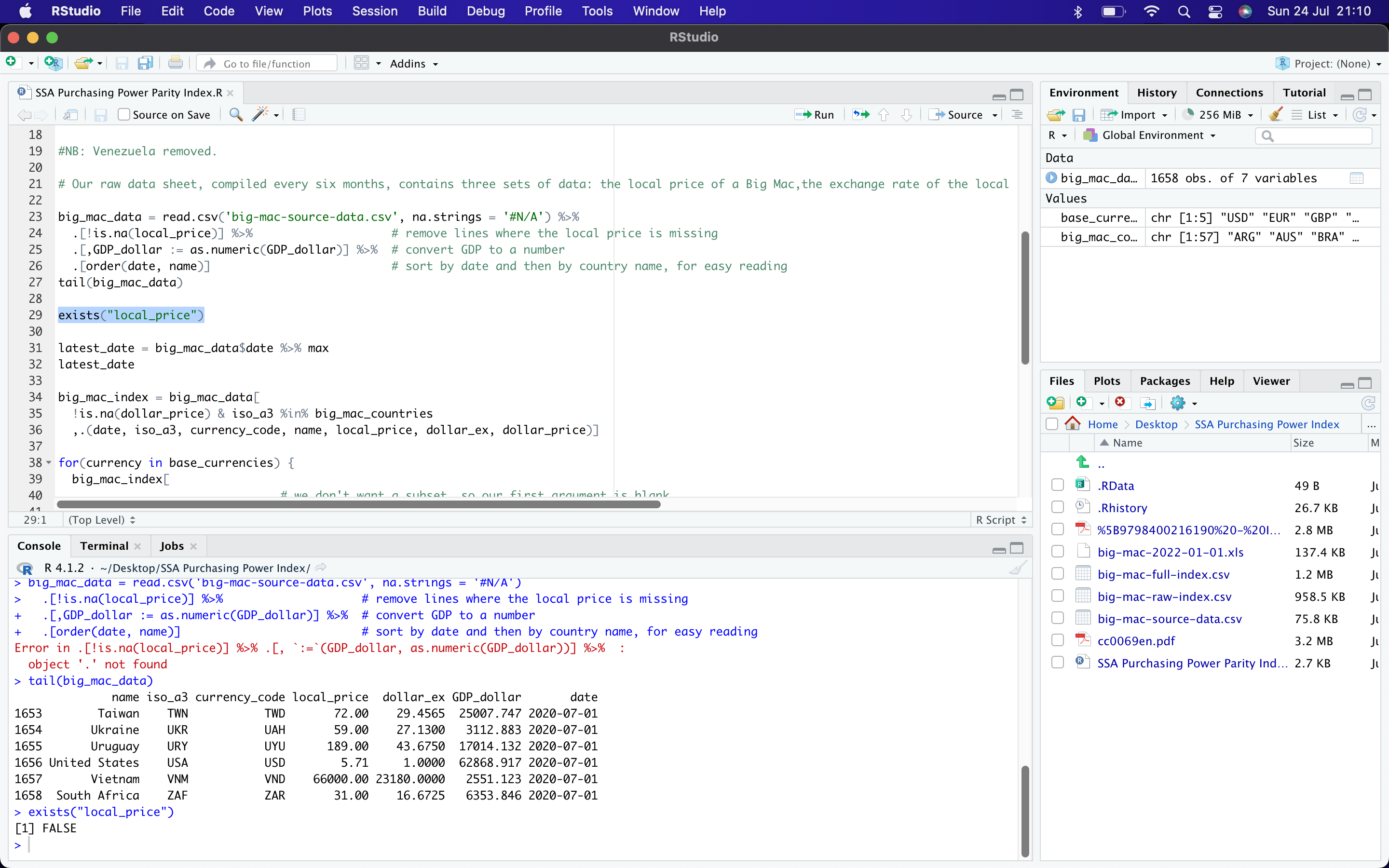The image size is (1389, 868).
Task: Tick the checkbox beside cc0069en.pdf
Action: (x=1057, y=641)
